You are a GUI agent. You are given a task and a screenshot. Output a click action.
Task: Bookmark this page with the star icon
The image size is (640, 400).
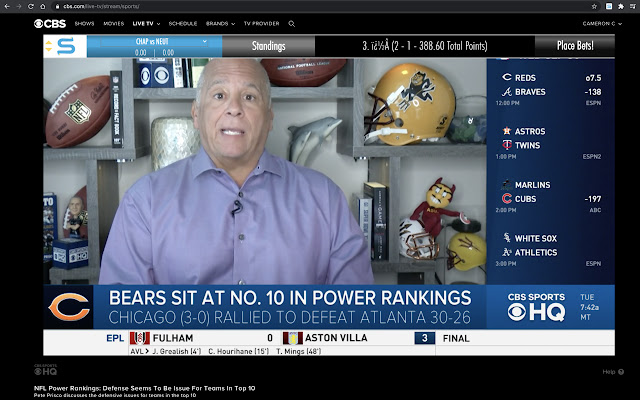pos(594,7)
